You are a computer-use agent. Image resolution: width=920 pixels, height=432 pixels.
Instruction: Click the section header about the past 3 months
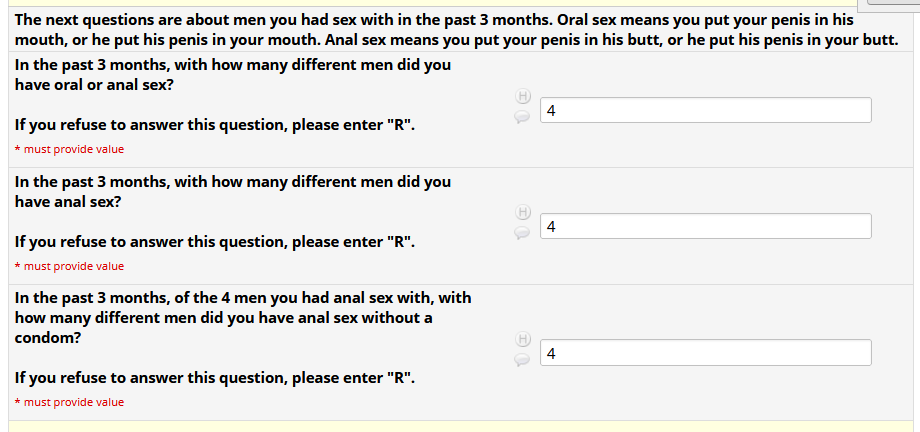tap(456, 31)
